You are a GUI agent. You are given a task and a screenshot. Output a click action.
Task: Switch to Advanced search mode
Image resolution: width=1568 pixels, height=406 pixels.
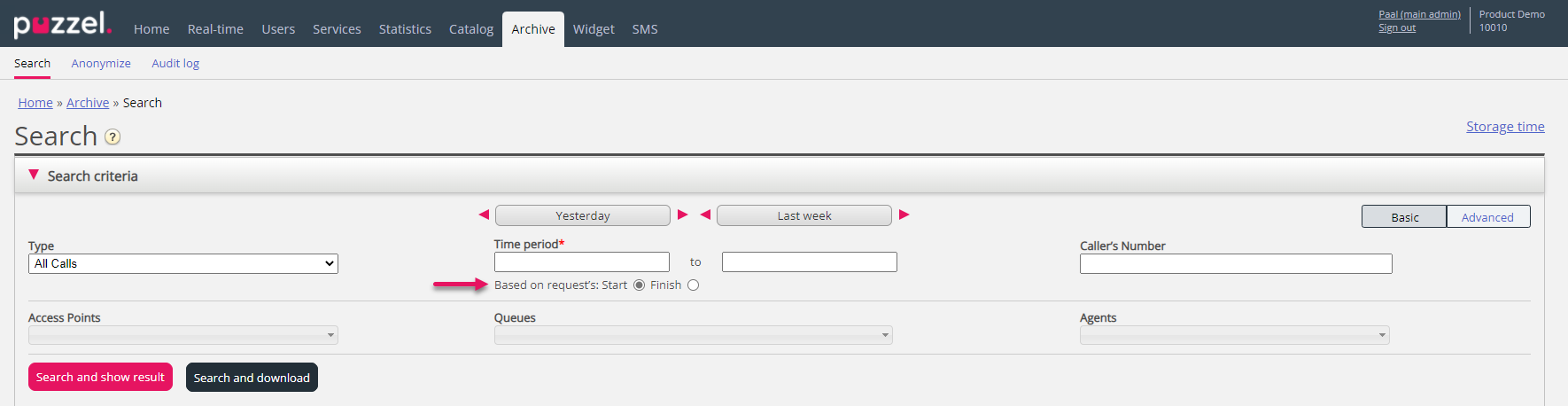(1487, 217)
